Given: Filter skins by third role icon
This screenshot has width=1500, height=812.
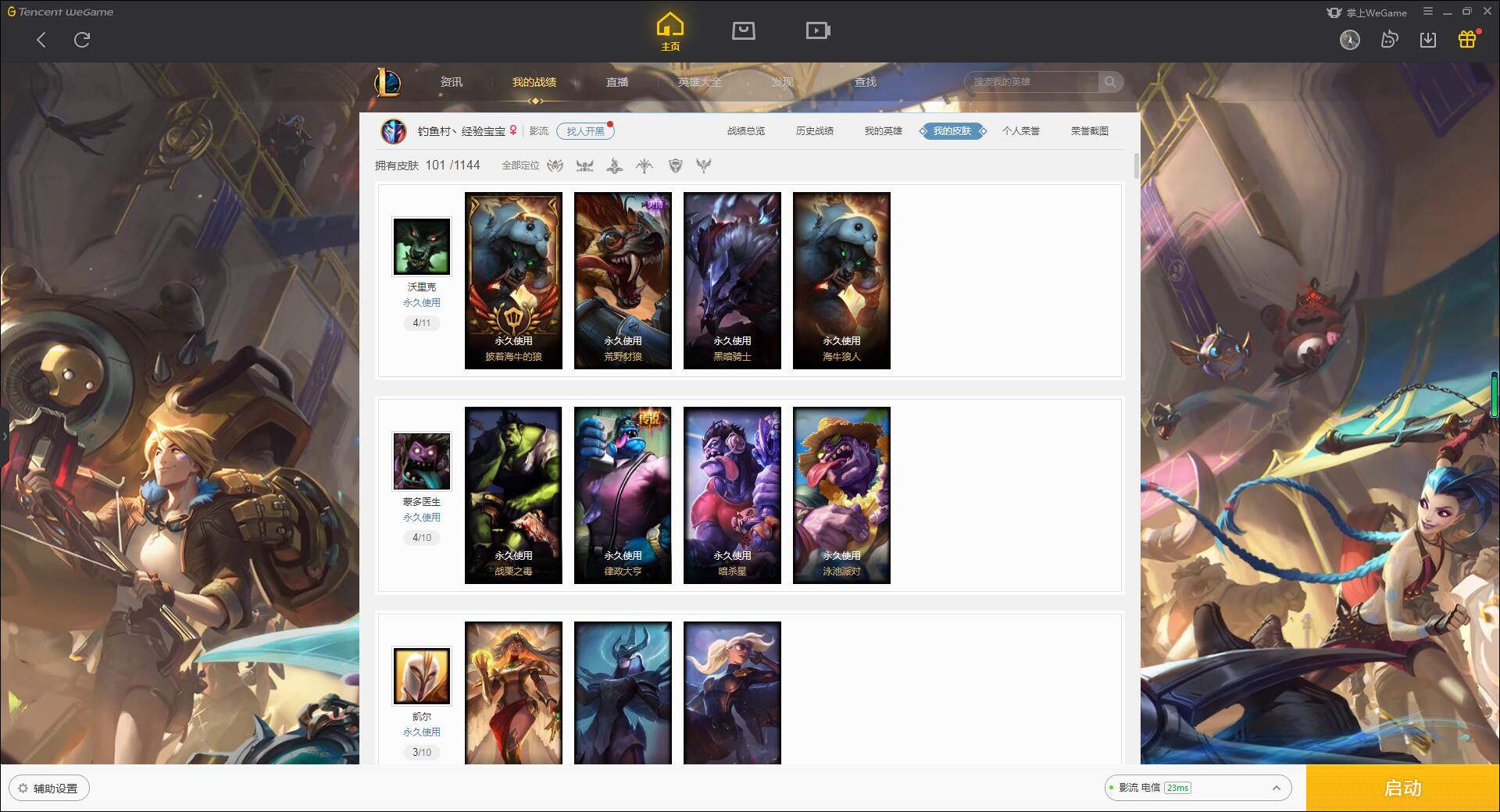Looking at the screenshot, I should (x=615, y=166).
